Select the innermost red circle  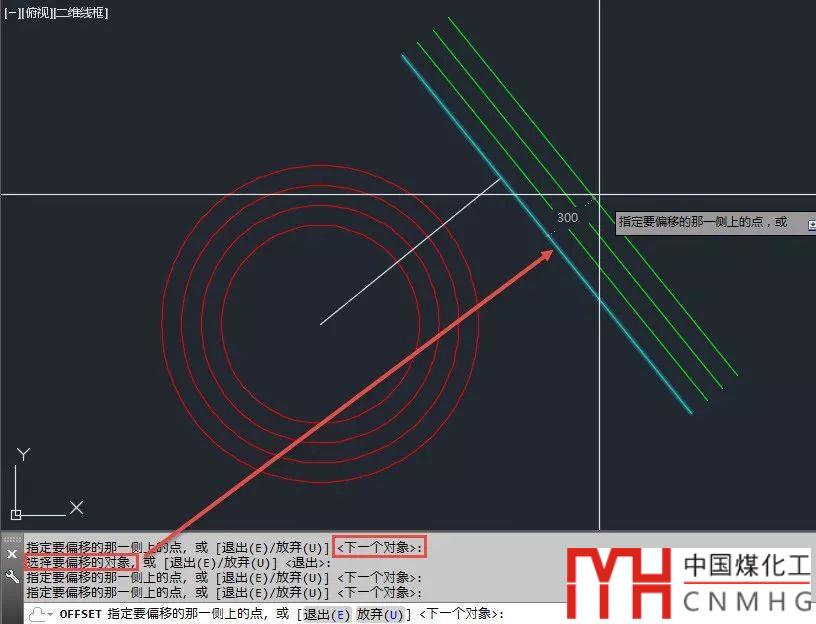click(320, 227)
